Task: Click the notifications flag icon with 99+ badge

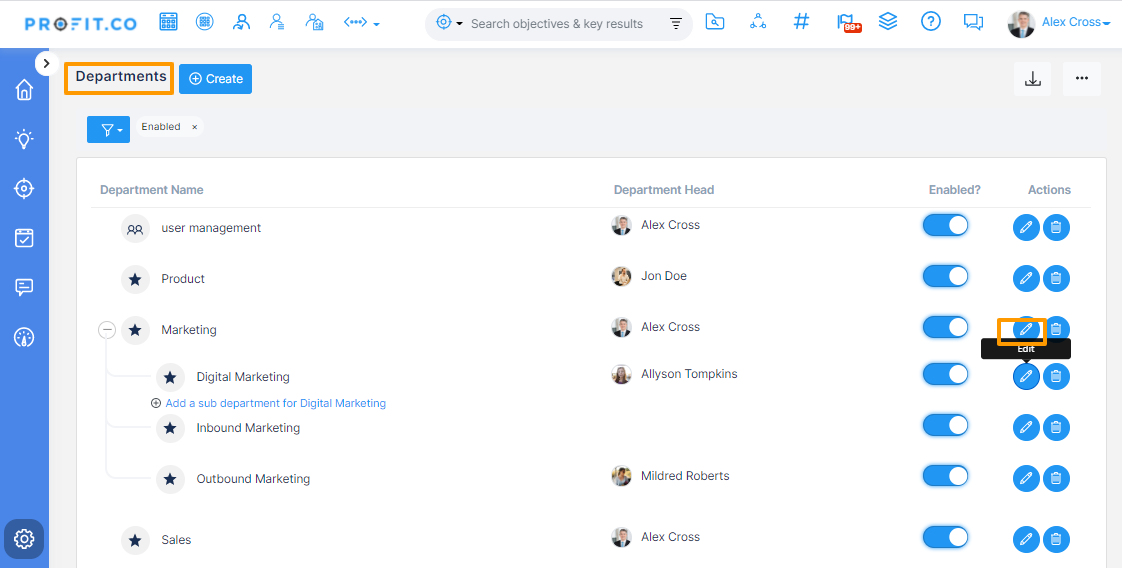Action: tap(847, 22)
